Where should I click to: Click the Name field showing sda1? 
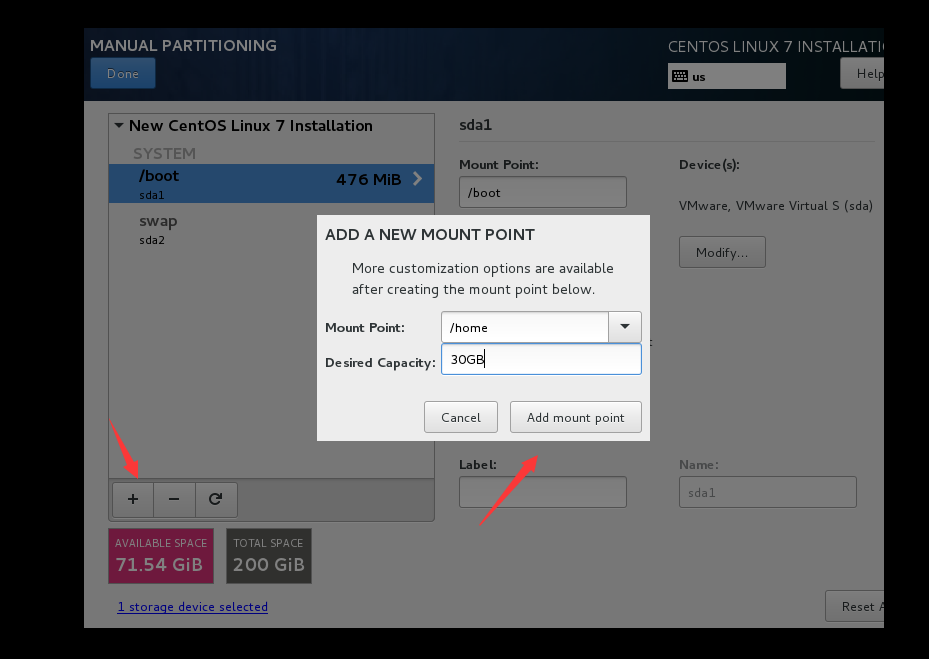(768, 492)
